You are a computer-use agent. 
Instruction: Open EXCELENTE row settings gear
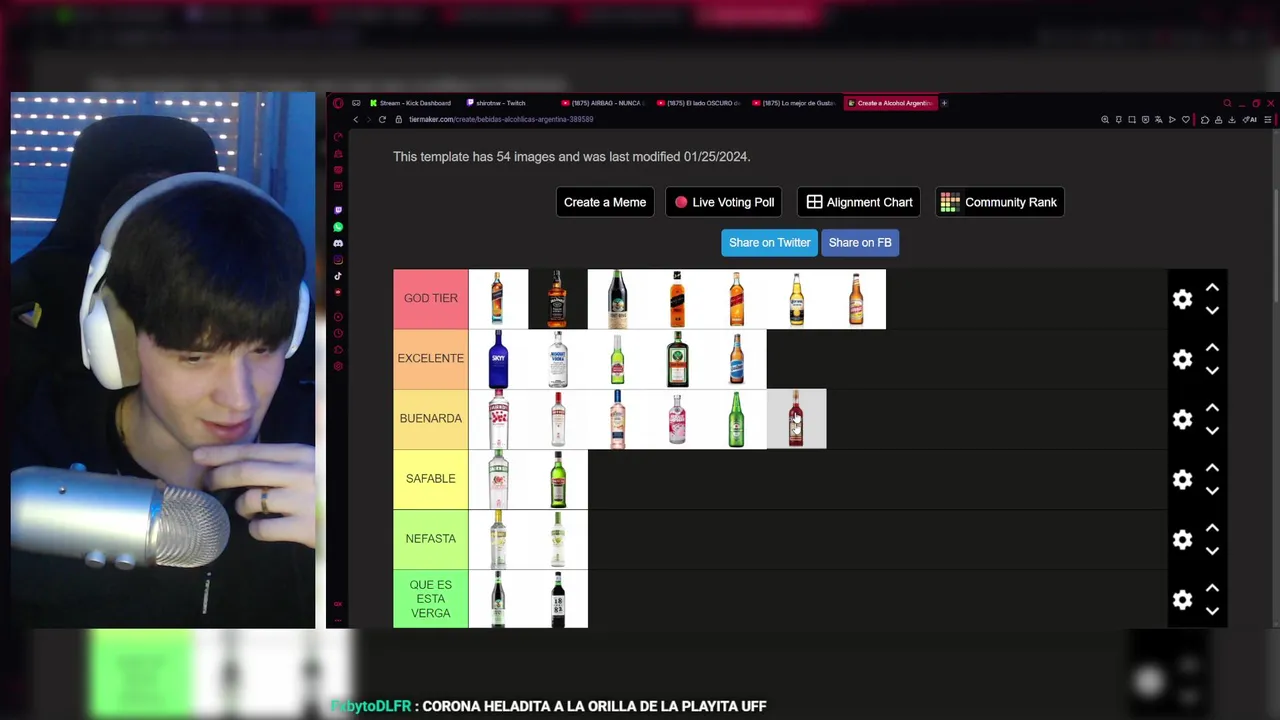[x=1183, y=359]
